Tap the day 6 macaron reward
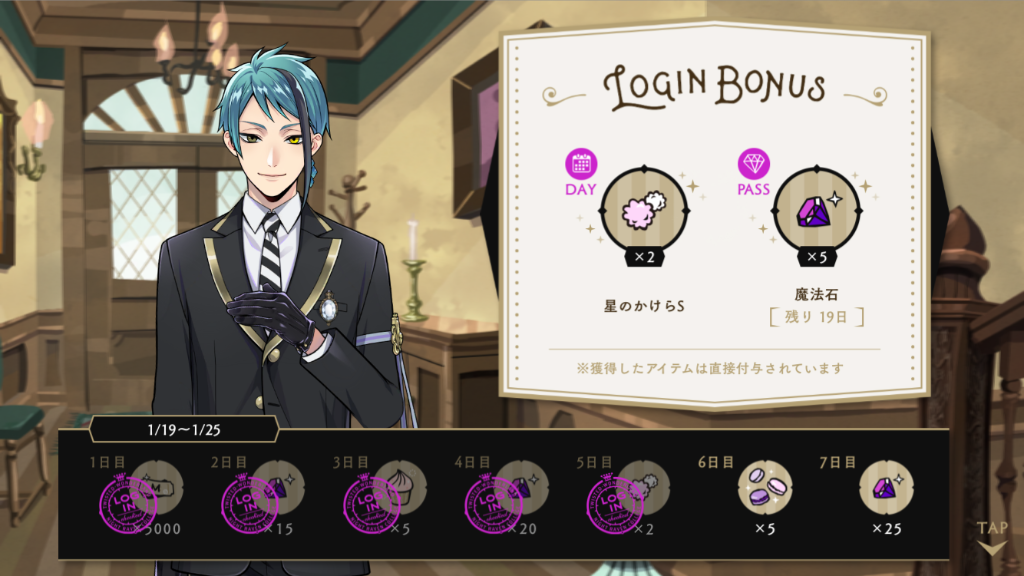 point(765,487)
